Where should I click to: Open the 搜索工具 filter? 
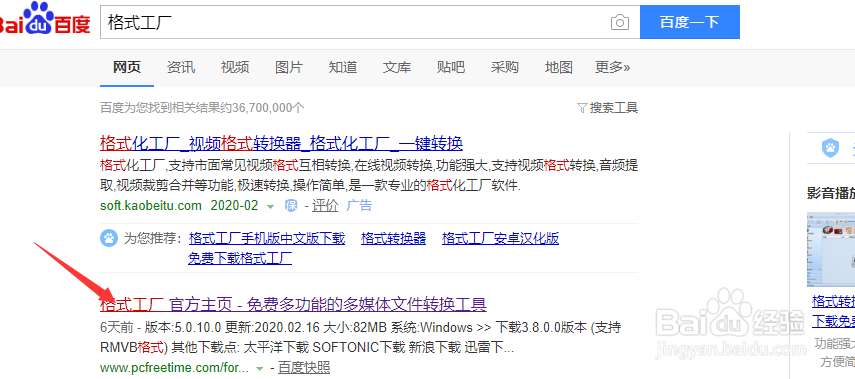(607, 107)
